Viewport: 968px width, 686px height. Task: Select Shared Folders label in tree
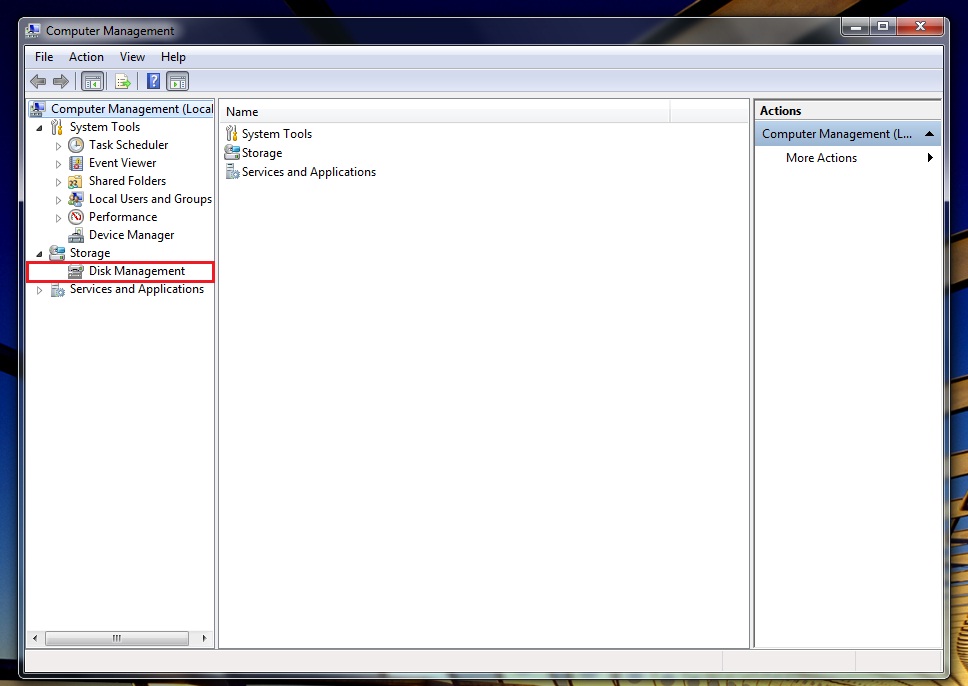point(127,181)
